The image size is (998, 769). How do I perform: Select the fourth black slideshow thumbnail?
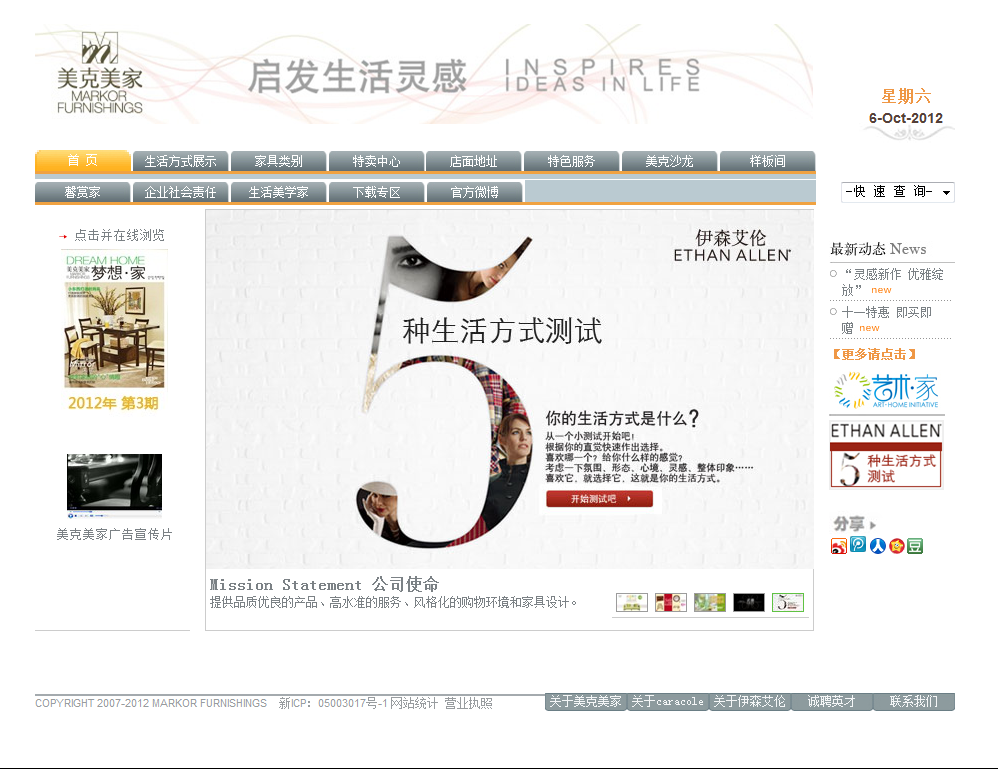[x=748, y=602]
